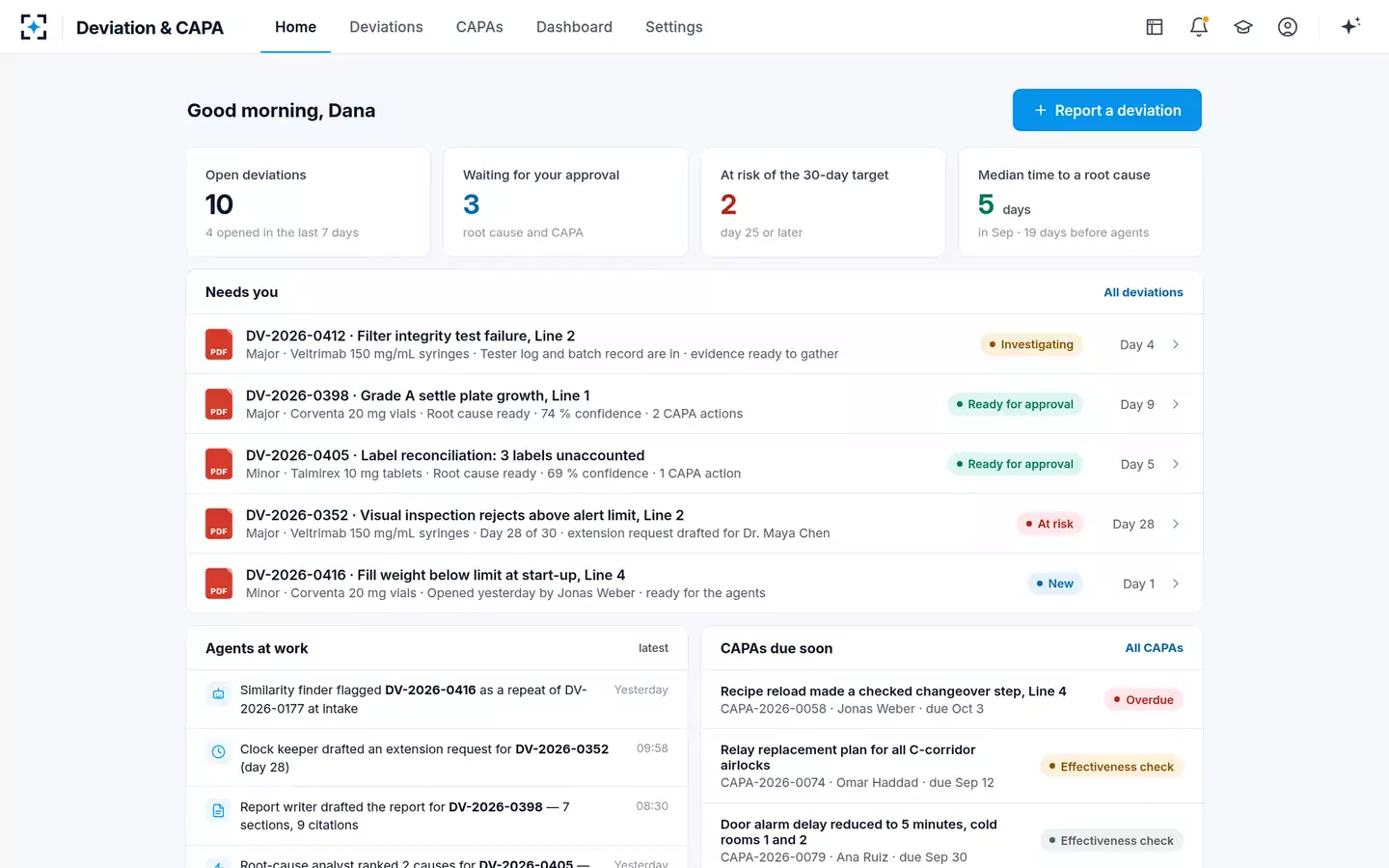Open the user account profile icon
1389x868 pixels.
tap(1288, 27)
